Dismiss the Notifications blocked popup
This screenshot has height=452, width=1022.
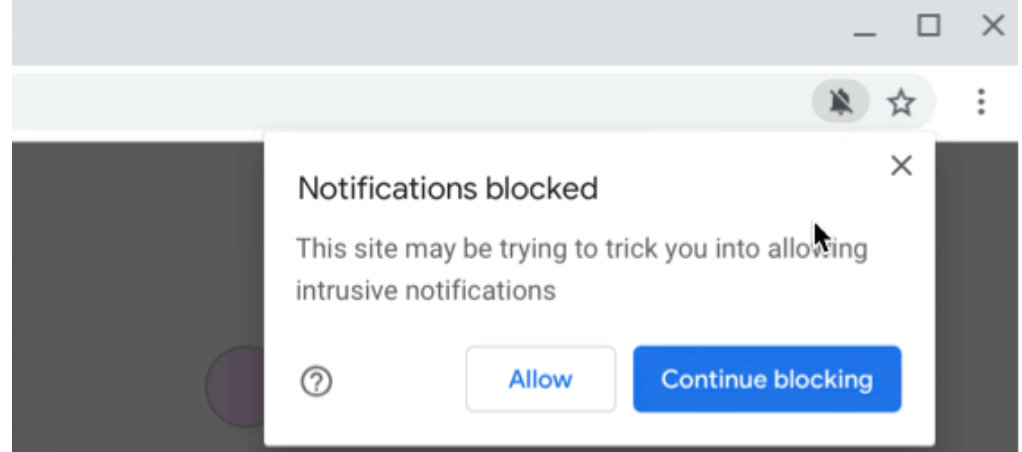click(x=901, y=166)
